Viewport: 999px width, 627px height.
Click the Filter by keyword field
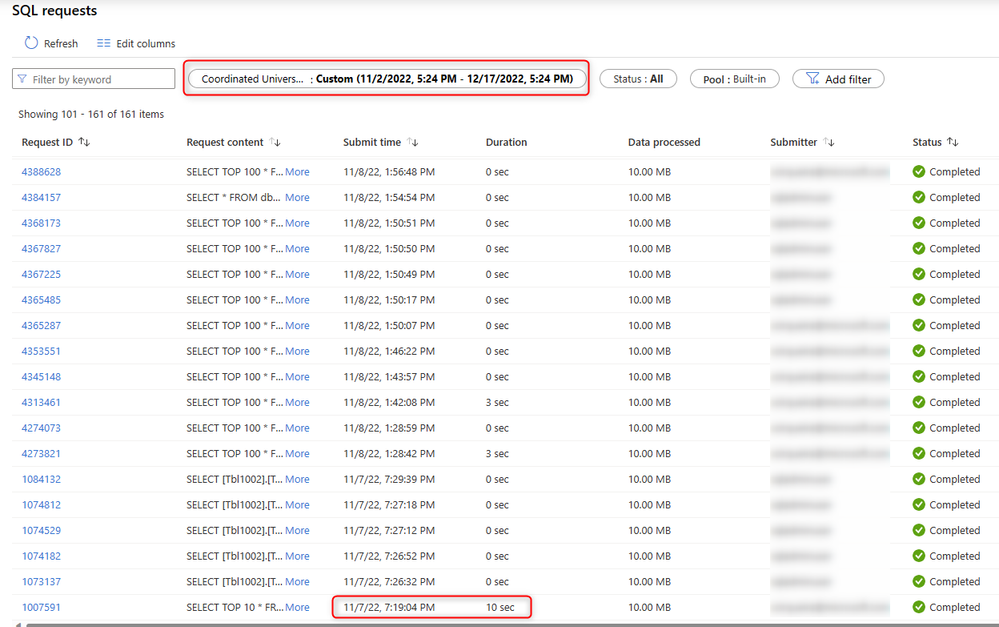pos(94,79)
